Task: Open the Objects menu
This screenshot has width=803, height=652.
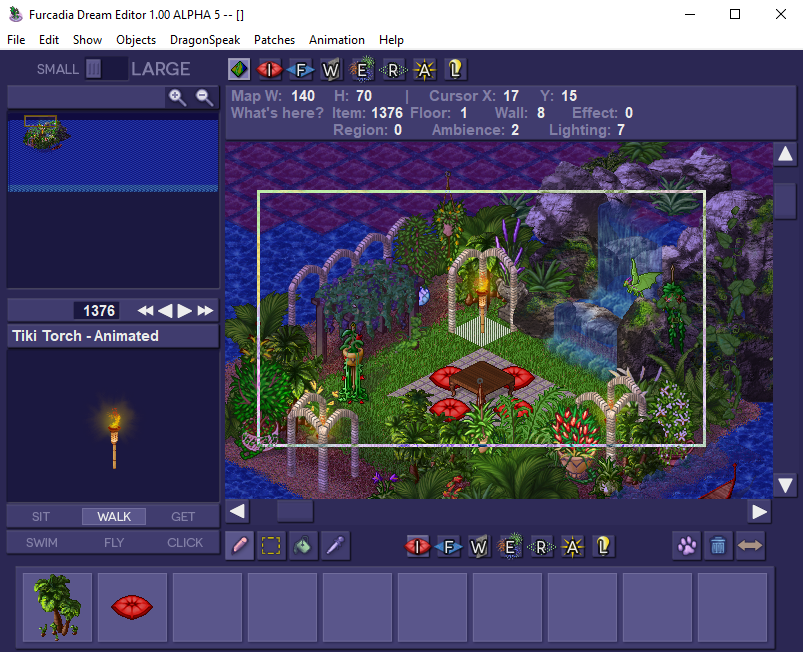Action: coord(136,40)
